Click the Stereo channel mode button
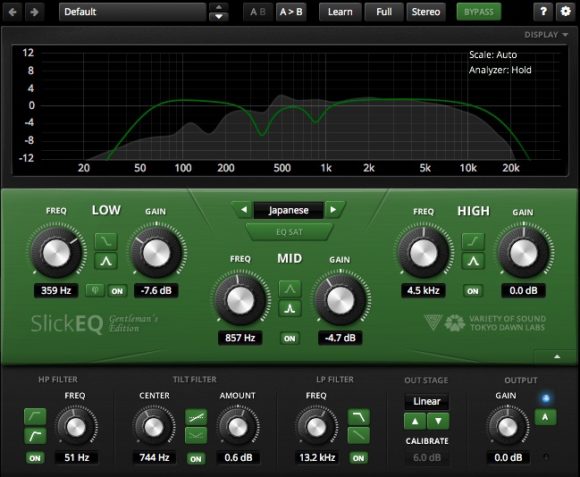This screenshot has width=580, height=477. tap(426, 12)
